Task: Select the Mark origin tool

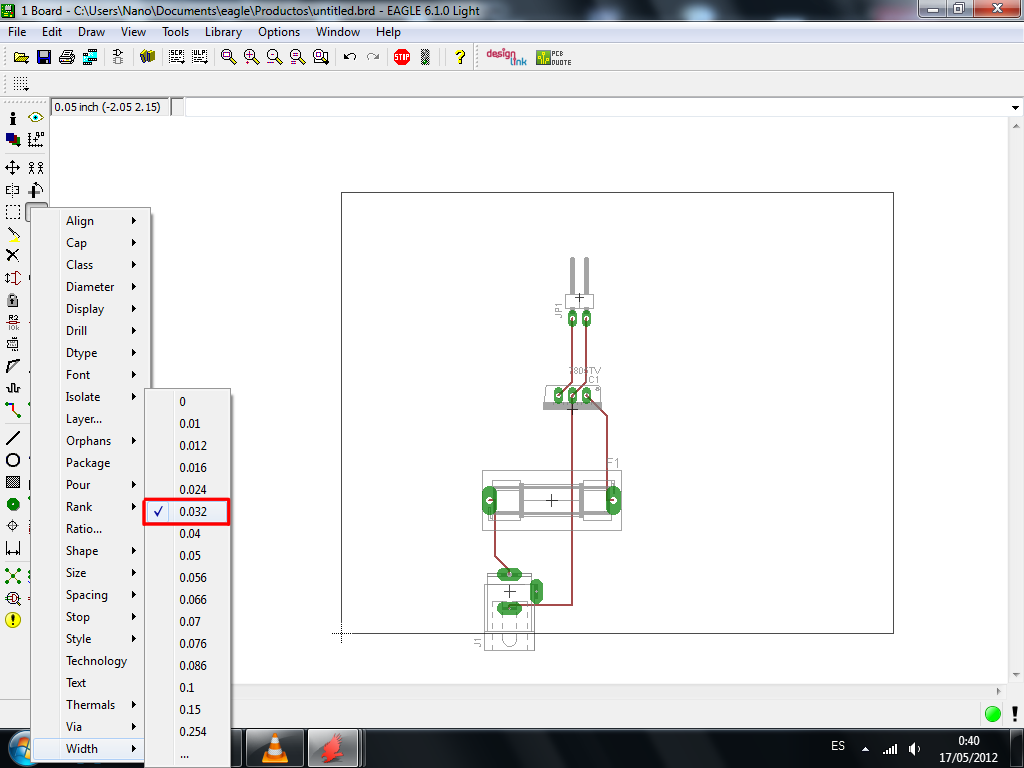Action: (x=36, y=139)
